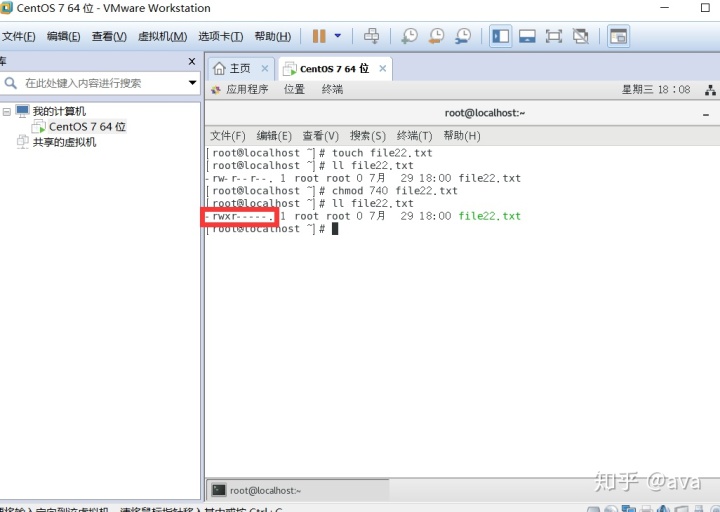Open terminal 终端(T) menu

coord(414,136)
